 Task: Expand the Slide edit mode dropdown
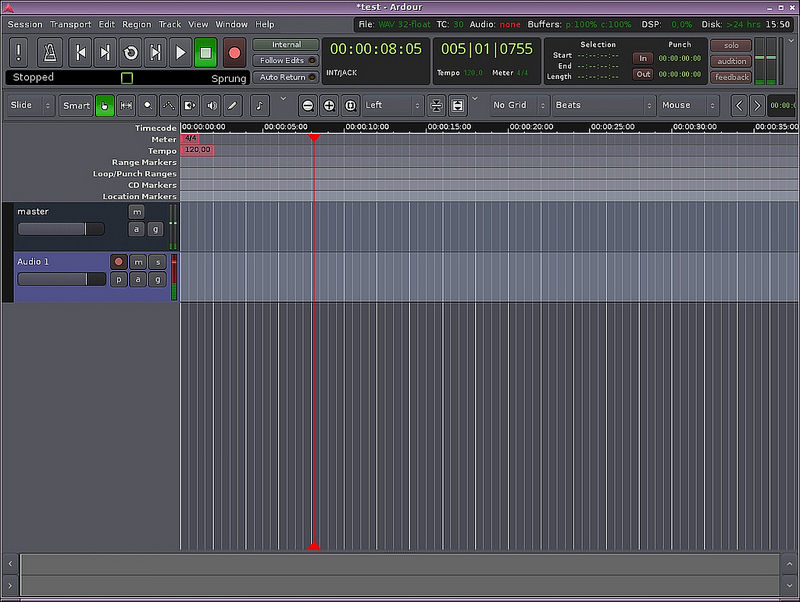coord(28,105)
